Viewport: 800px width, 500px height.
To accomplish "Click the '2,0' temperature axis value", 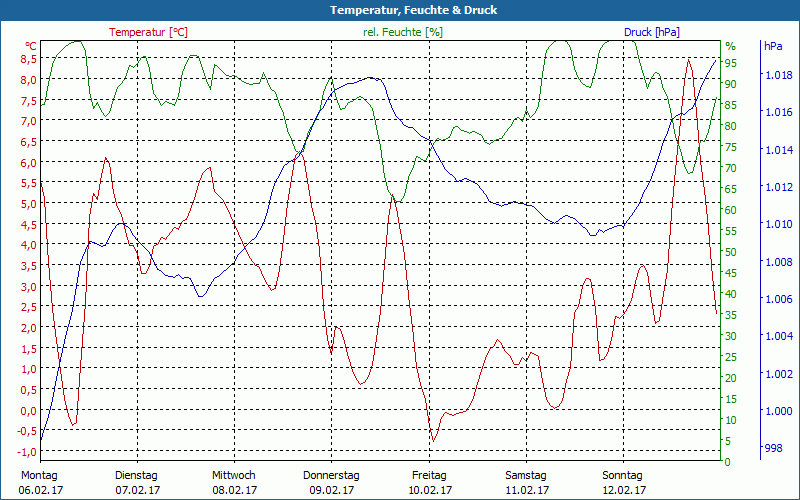I will tap(29, 328).
